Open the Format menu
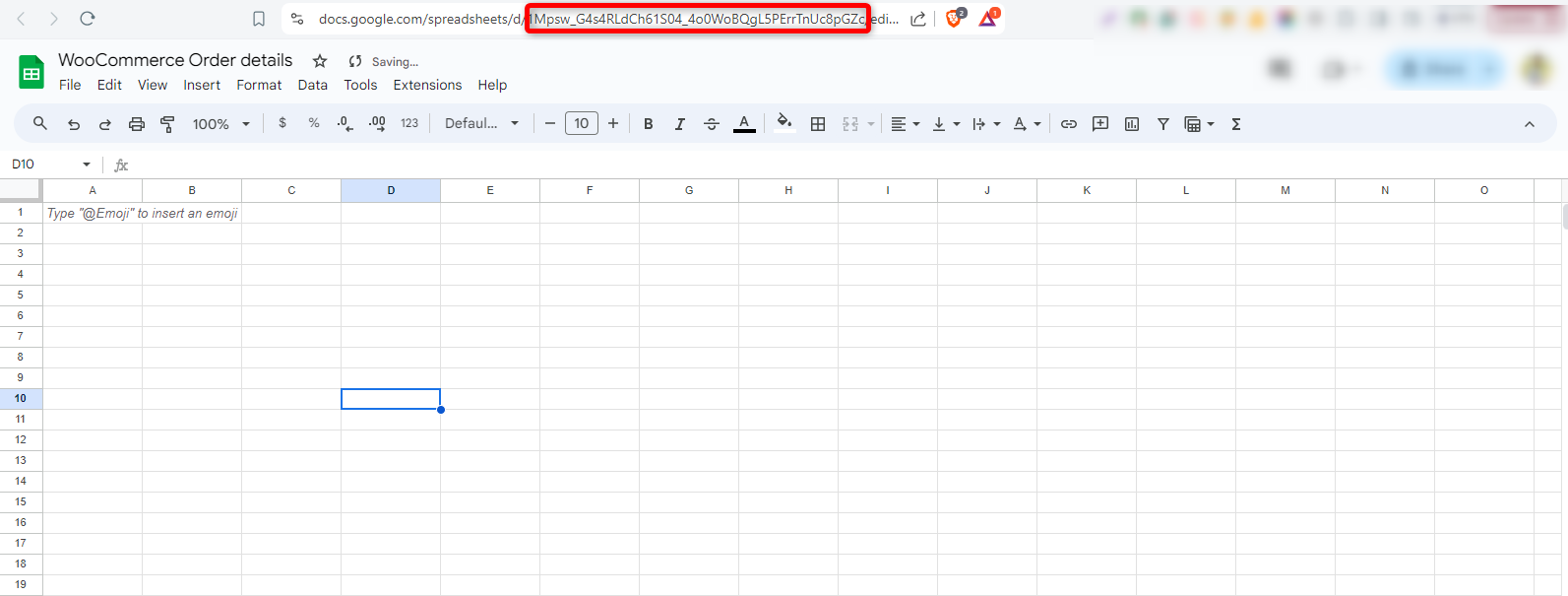 click(259, 85)
